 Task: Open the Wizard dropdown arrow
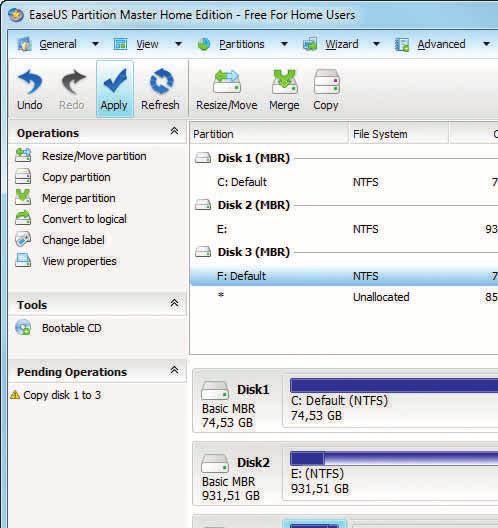coord(377,44)
